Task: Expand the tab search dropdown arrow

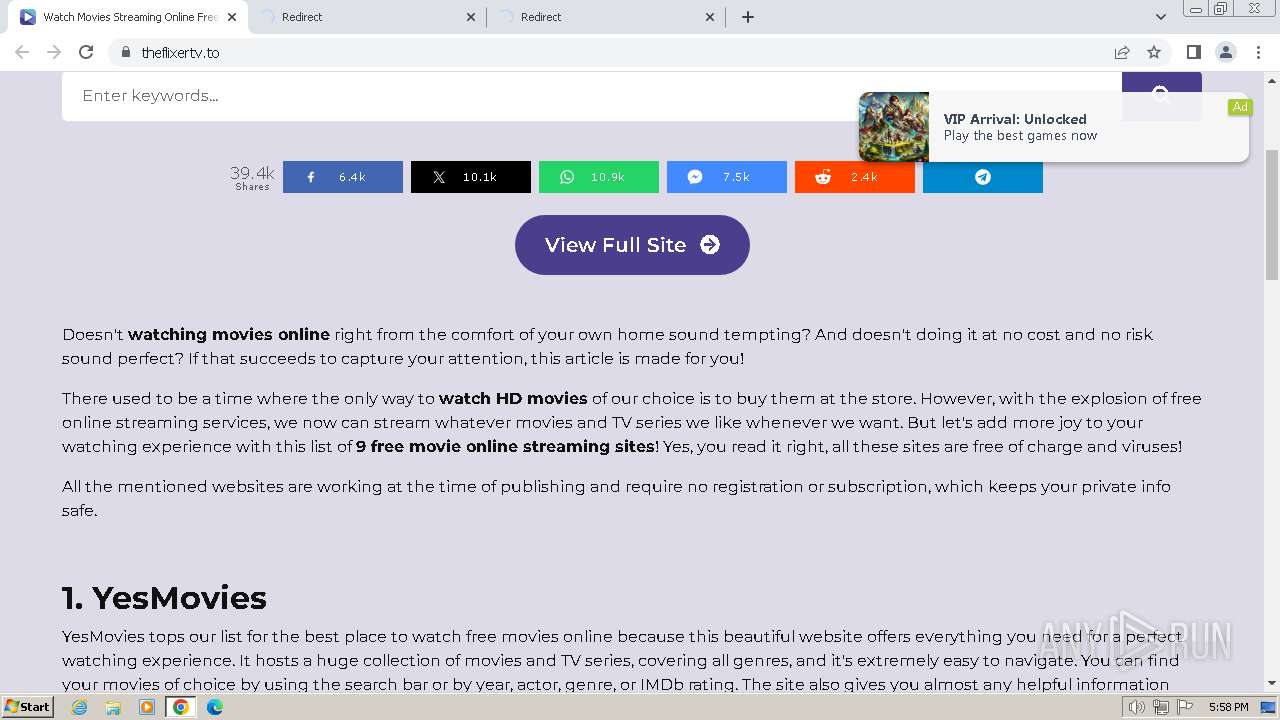Action: [1161, 17]
